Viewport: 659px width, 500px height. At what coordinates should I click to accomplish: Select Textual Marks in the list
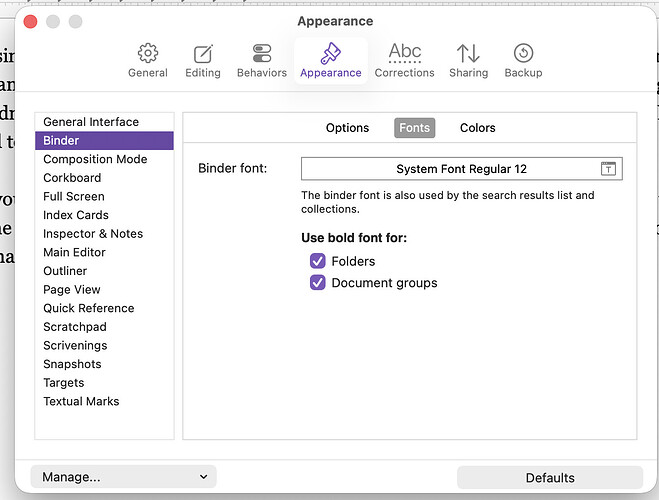point(104,401)
